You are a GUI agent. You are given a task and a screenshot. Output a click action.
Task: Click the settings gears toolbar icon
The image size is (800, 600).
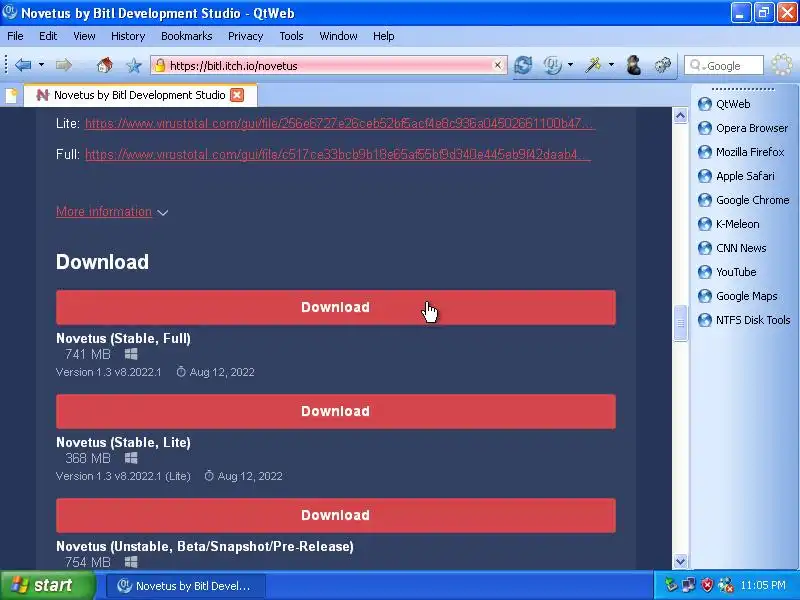coord(663,65)
